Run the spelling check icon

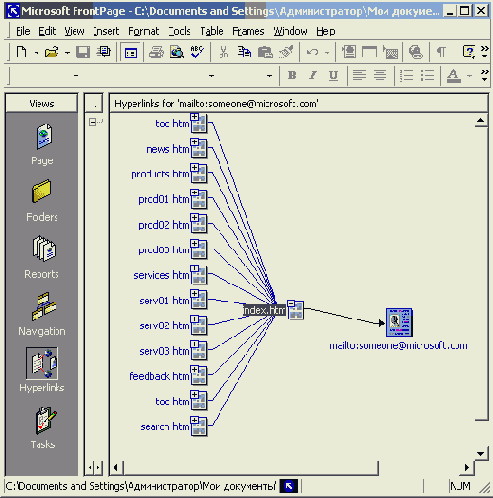(x=197, y=52)
